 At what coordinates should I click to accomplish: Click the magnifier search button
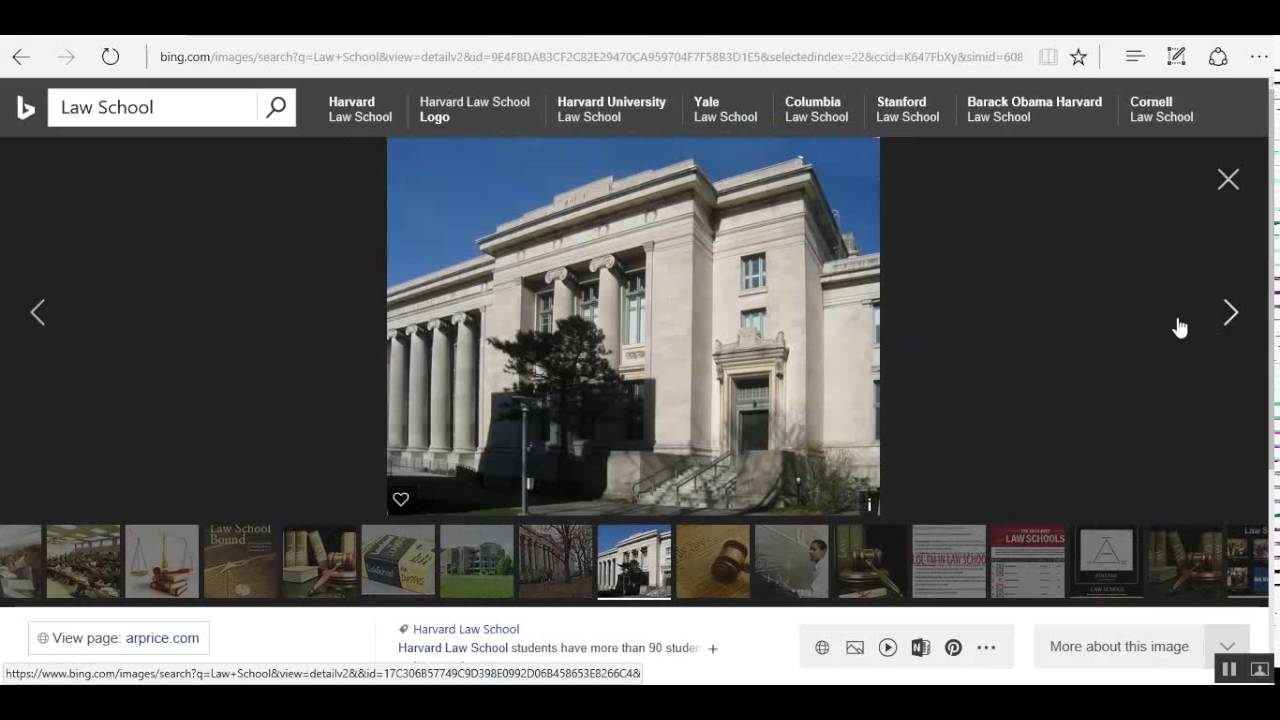276,107
